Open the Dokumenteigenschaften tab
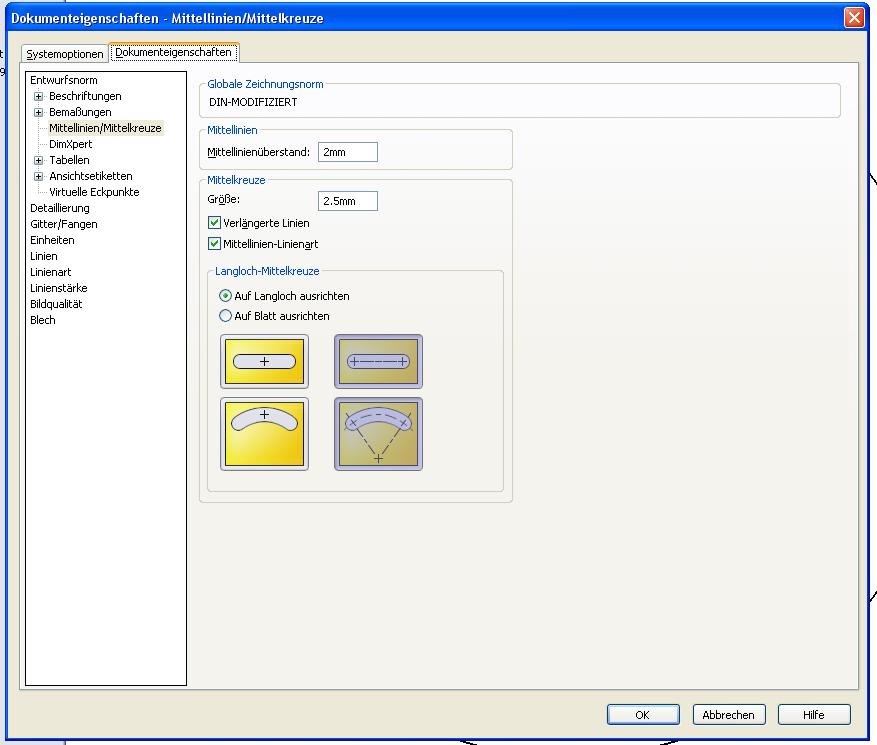Viewport: 877px width, 745px height. click(x=174, y=52)
